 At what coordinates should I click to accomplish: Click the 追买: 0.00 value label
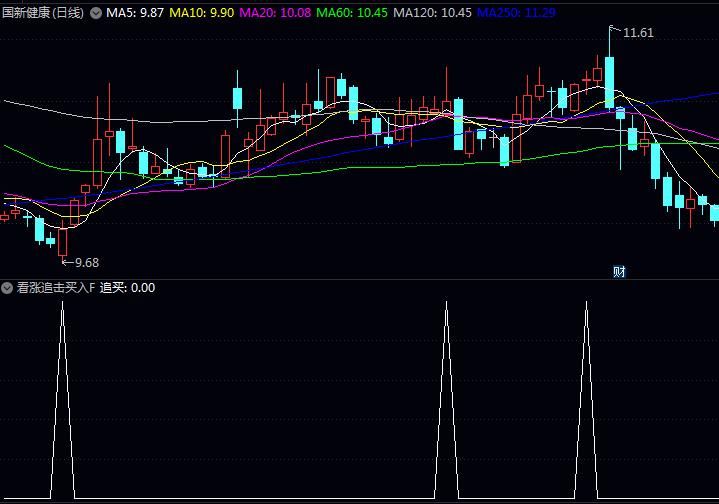click(127, 288)
